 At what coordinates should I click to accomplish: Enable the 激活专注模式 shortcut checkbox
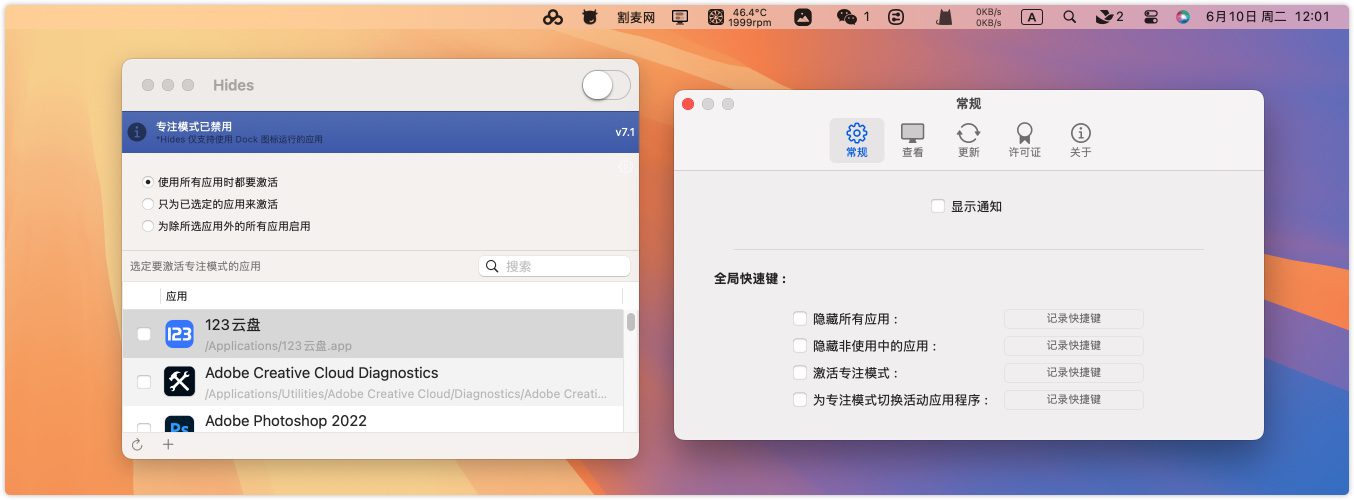(800, 372)
